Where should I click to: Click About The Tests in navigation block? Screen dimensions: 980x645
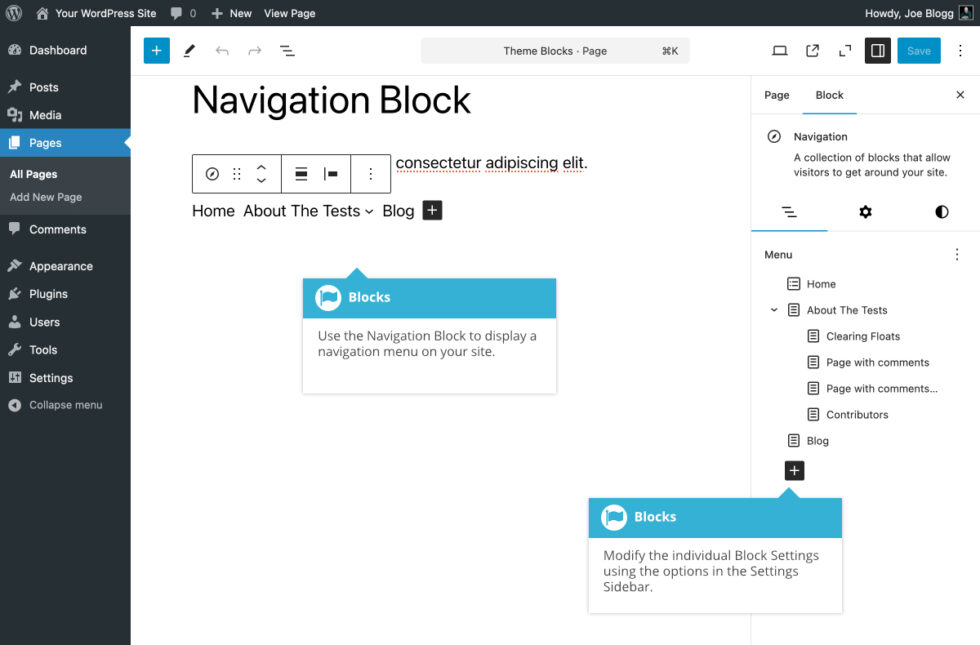click(x=302, y=211)
